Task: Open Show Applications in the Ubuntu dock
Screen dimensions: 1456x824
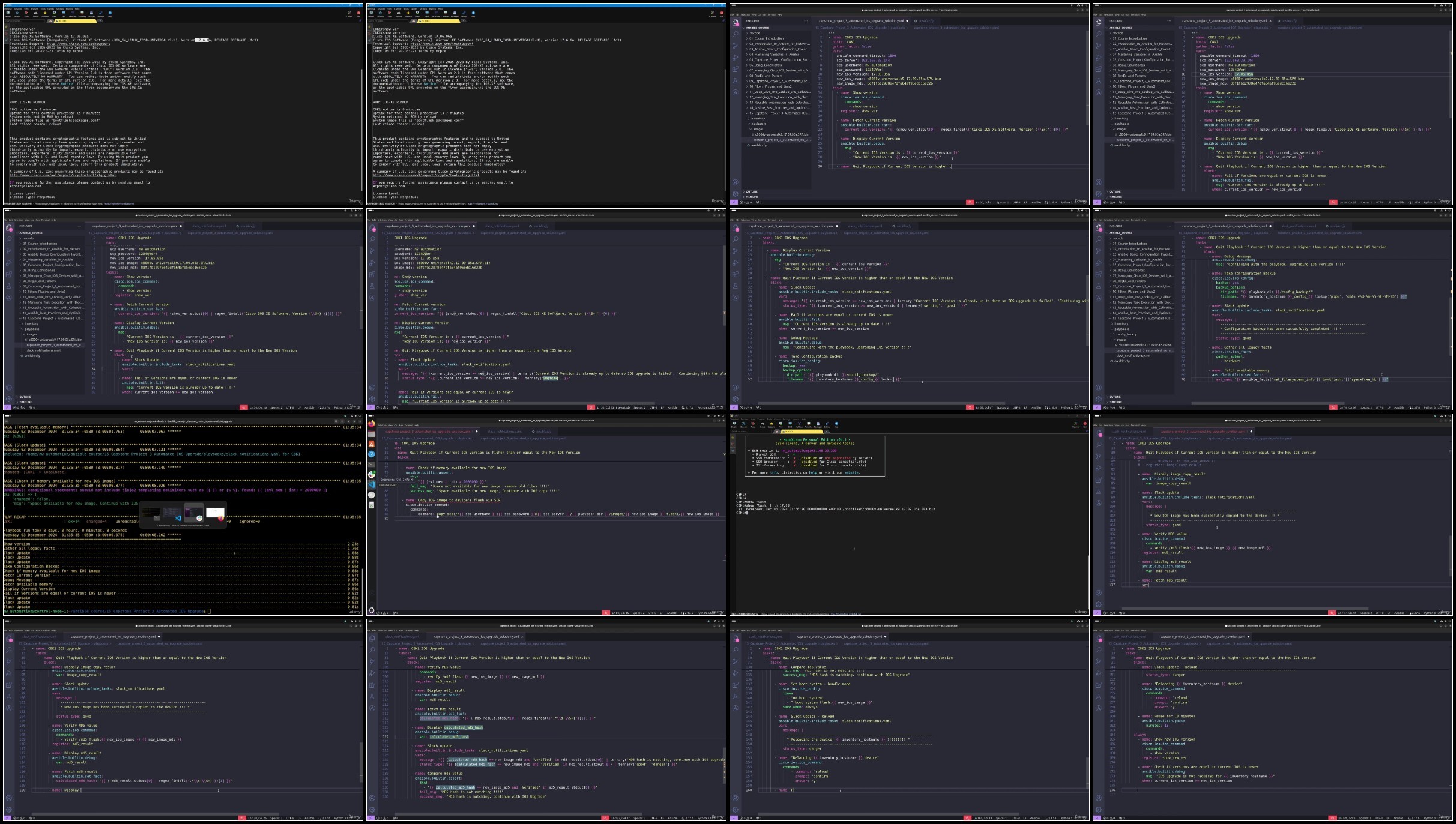Action: (372, 610)
